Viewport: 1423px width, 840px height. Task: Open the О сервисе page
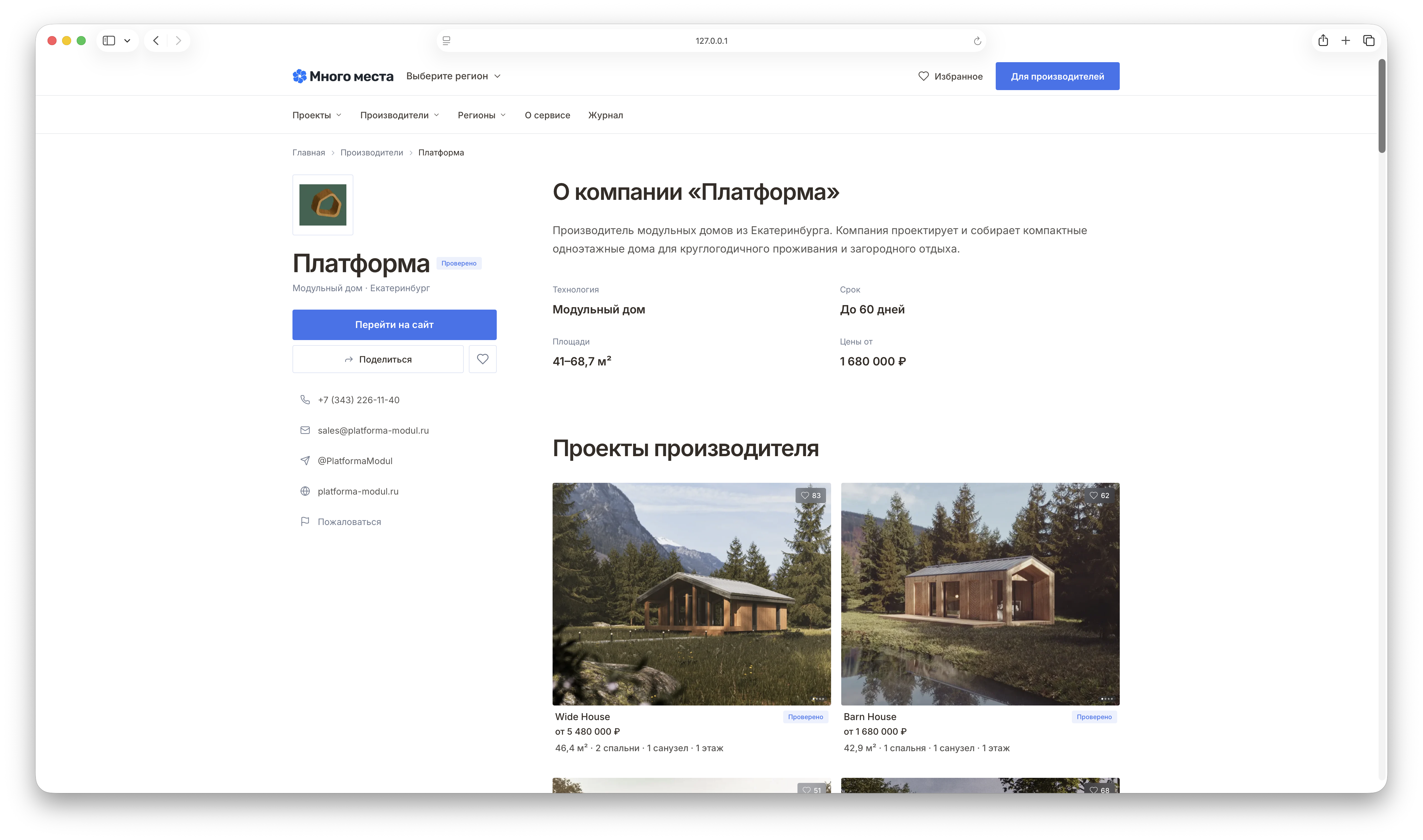tap(547, 115)
